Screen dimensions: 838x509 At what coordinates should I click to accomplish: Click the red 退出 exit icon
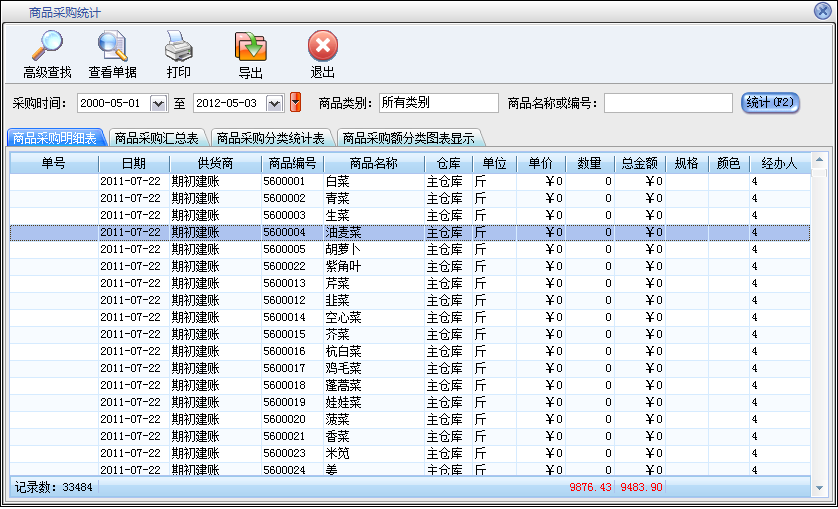click(322, 46)
